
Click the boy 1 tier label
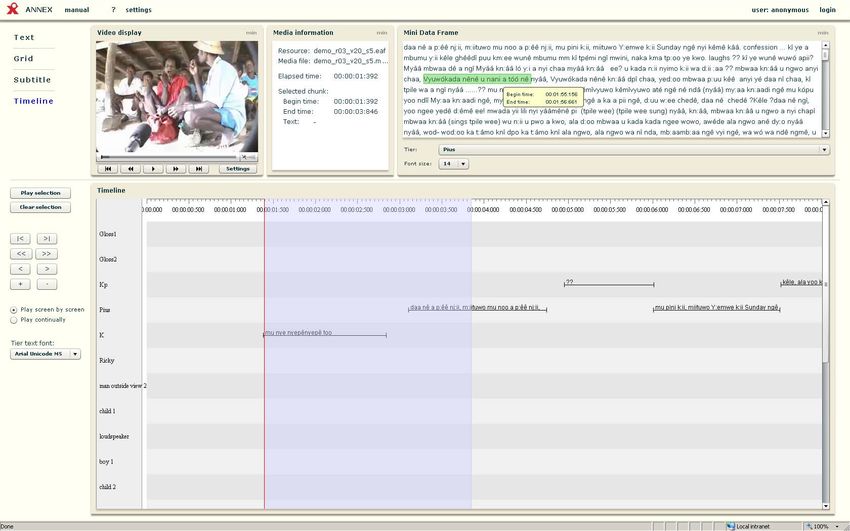point(106,462)
